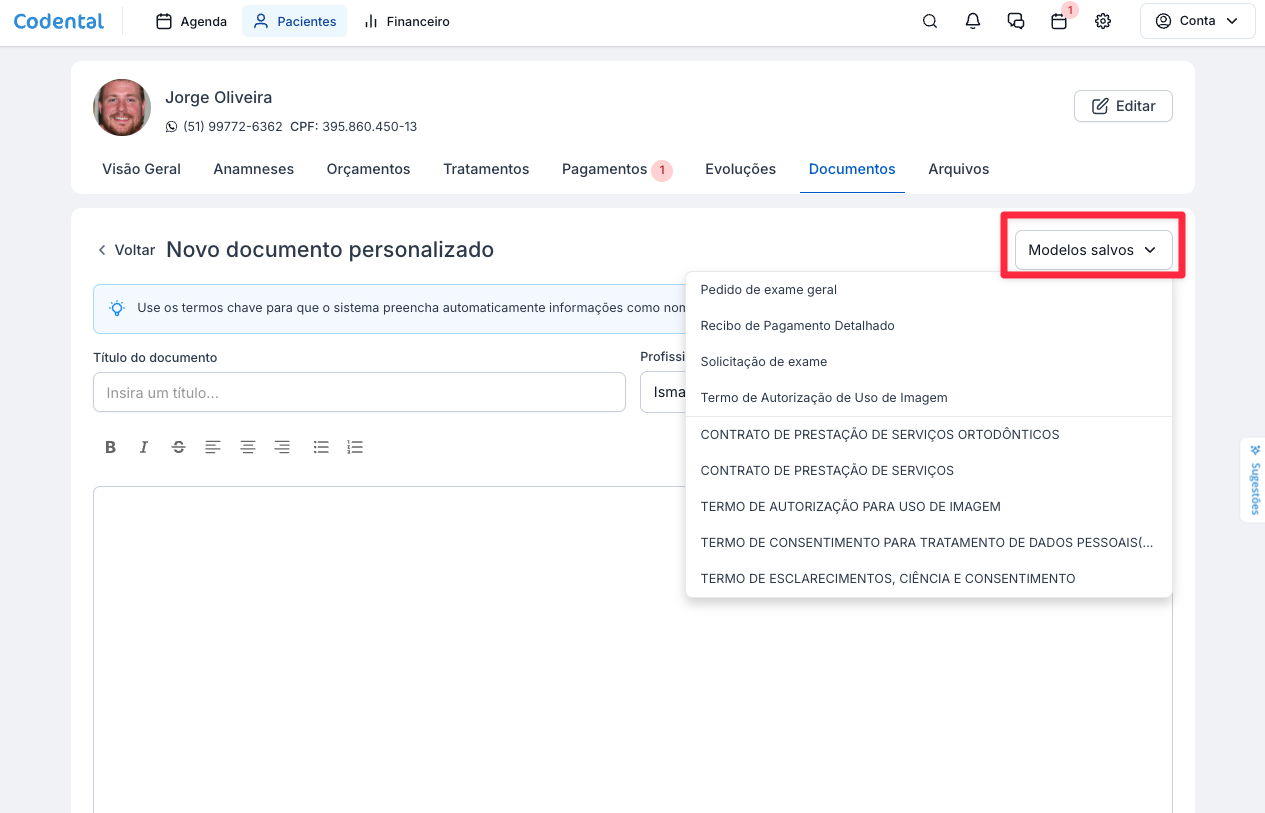Select Recibo de Pagamento Detalhado template
Image resolution: width=1265 pixels, height=813 pixels.
tap(797, 326)
